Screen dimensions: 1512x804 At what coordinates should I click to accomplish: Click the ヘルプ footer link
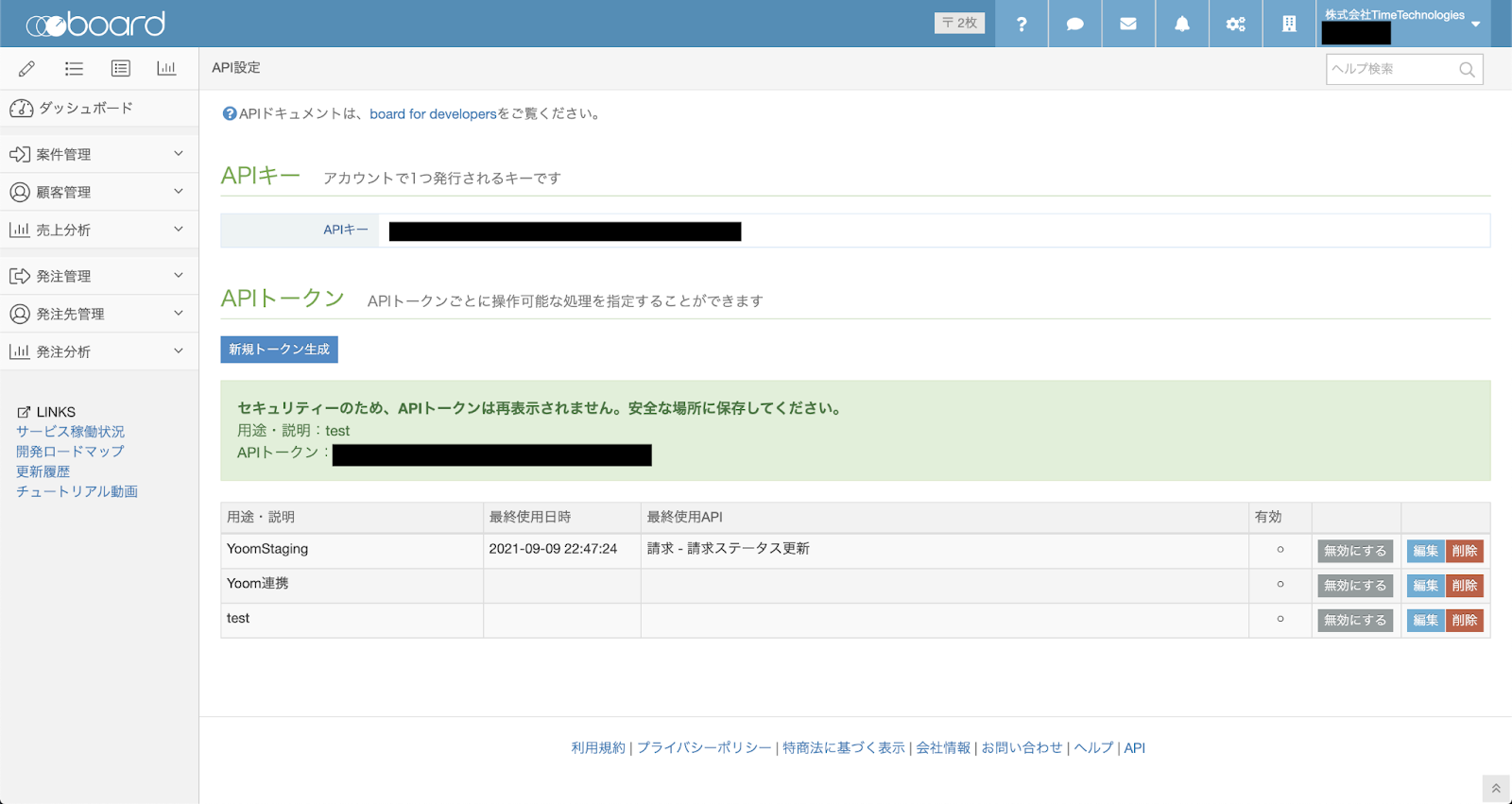(x=1093, y=747)
